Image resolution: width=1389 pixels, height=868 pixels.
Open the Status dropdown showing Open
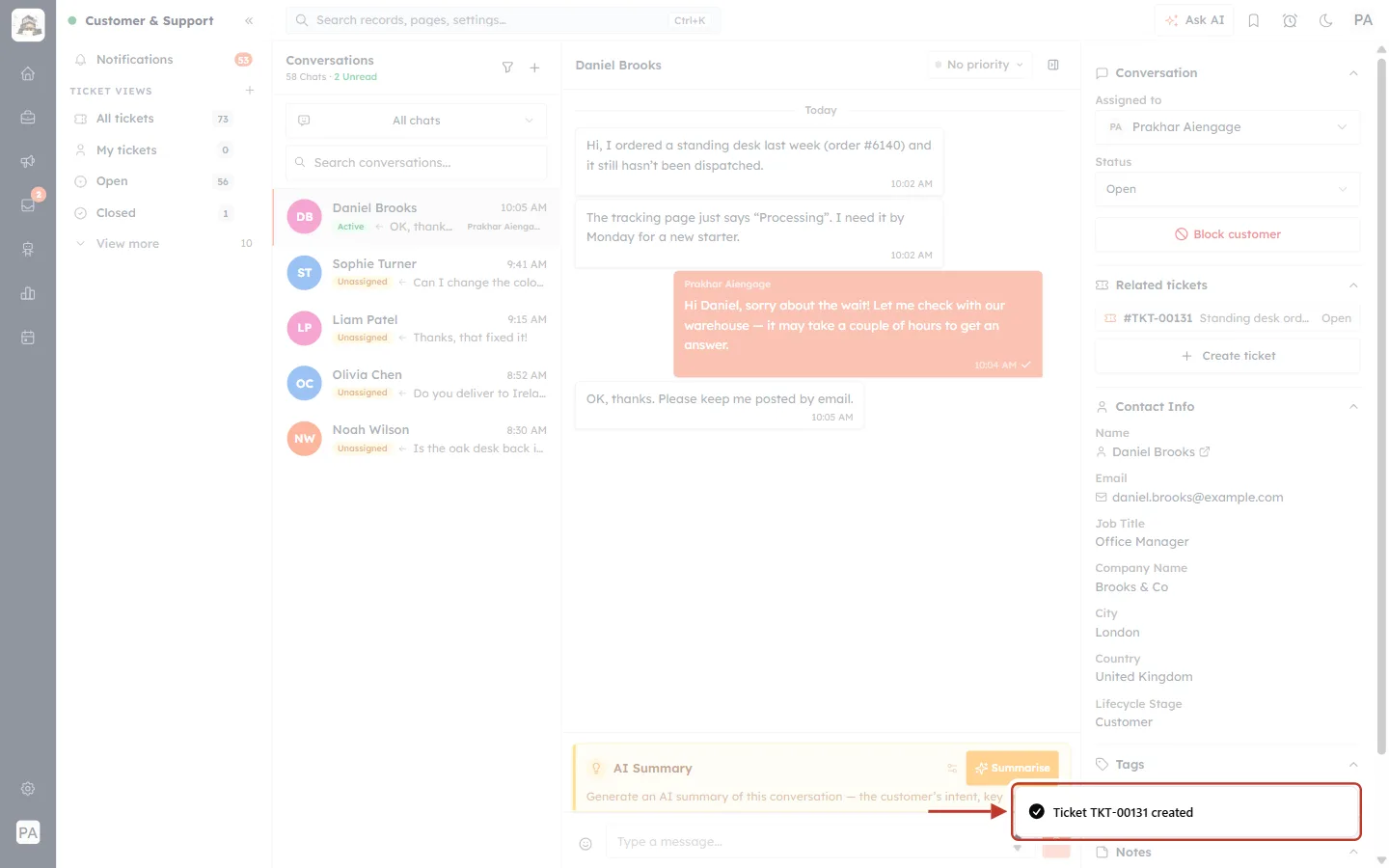pyautogui.click(x=1228, y=189)
